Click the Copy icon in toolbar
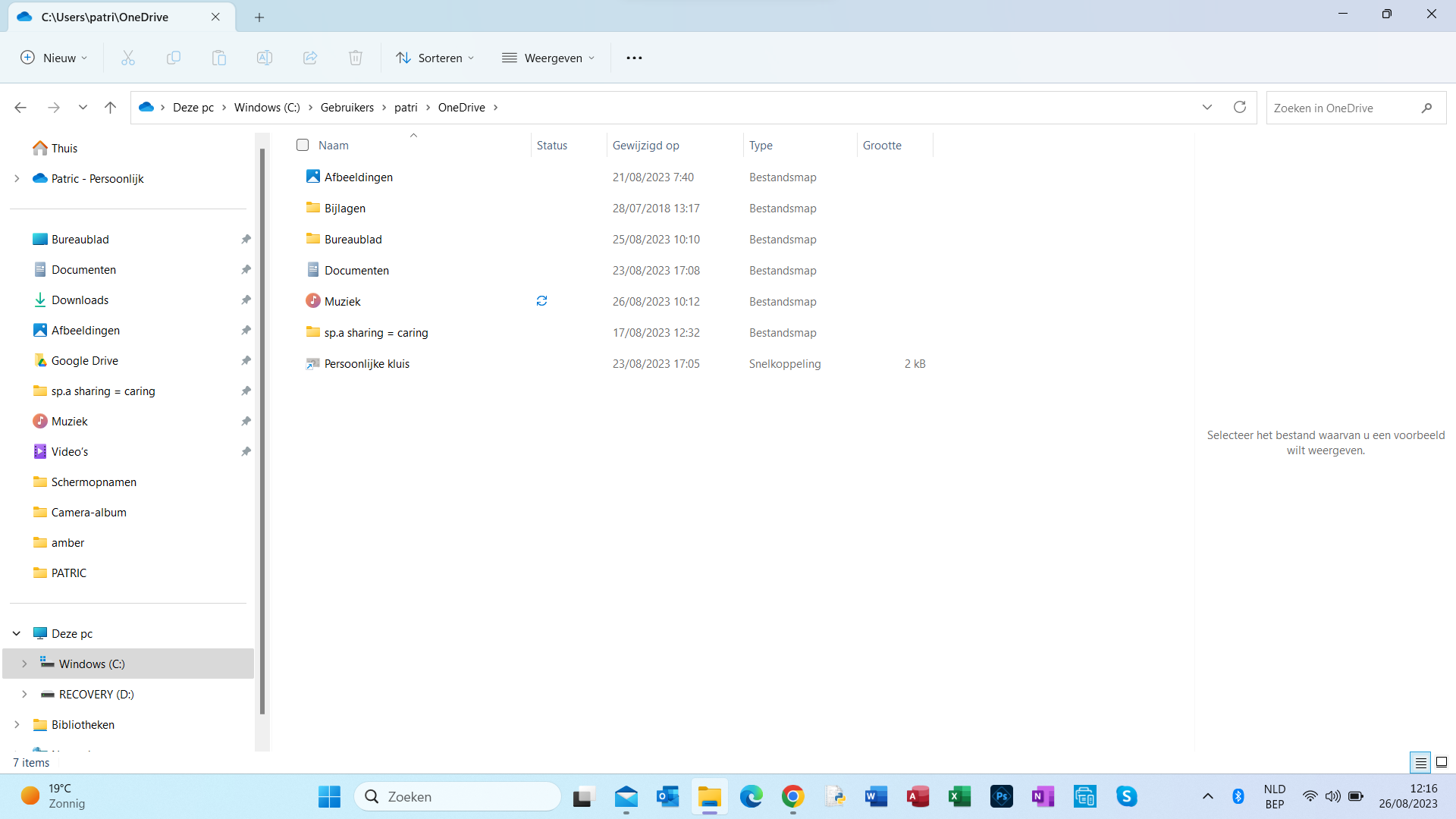Viewport: 1456px width, 819px height. click(x=174, y=58)
